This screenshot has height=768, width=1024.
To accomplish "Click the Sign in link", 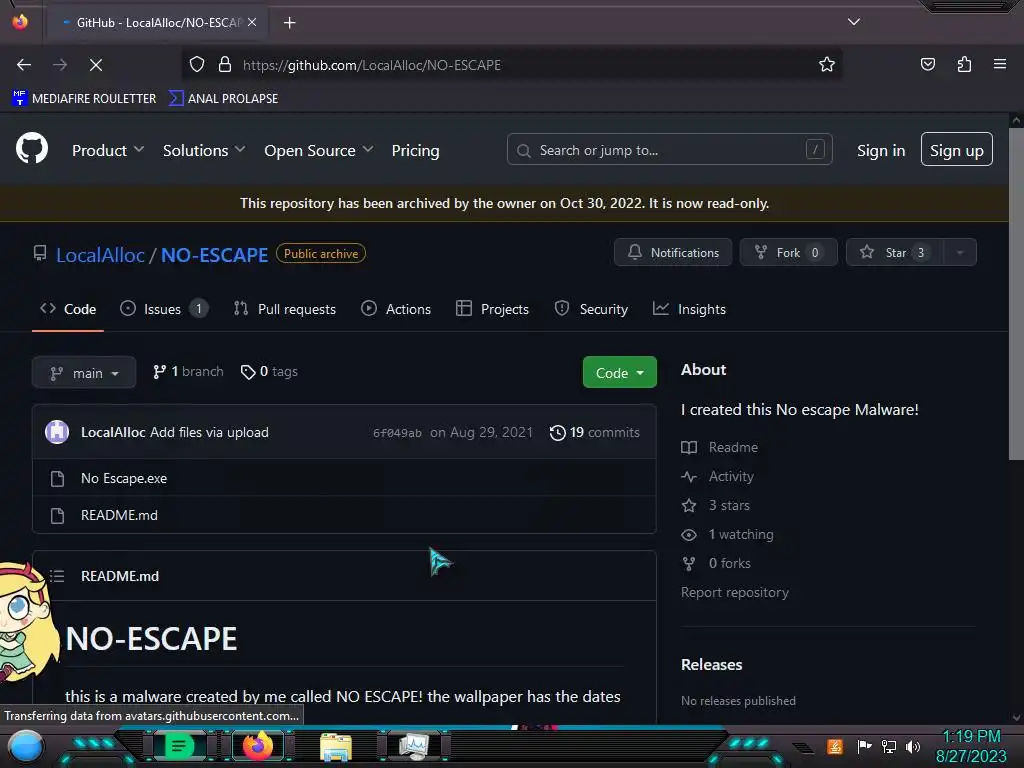I will click(x=881, y=150).
